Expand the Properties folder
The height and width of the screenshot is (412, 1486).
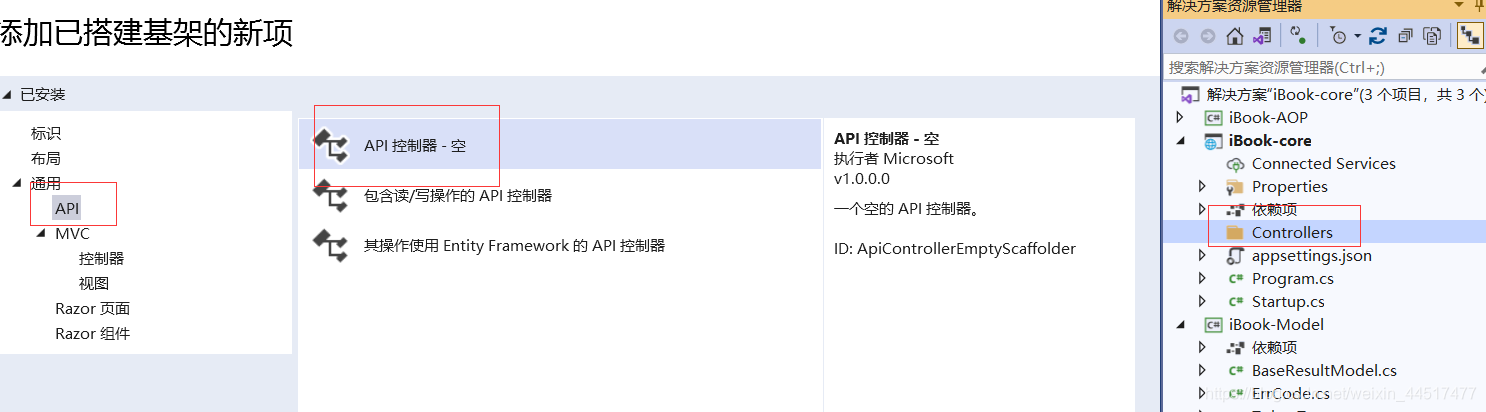coord(1203,187)
